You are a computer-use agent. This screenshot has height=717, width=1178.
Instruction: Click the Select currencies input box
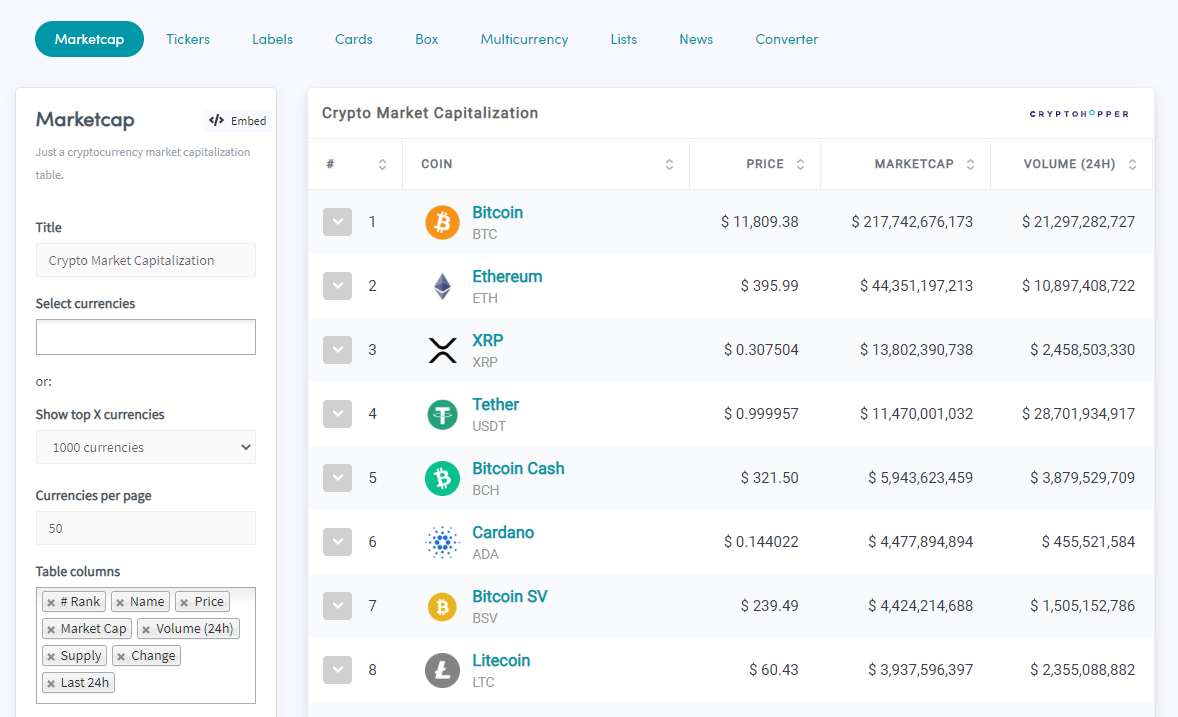146,337
